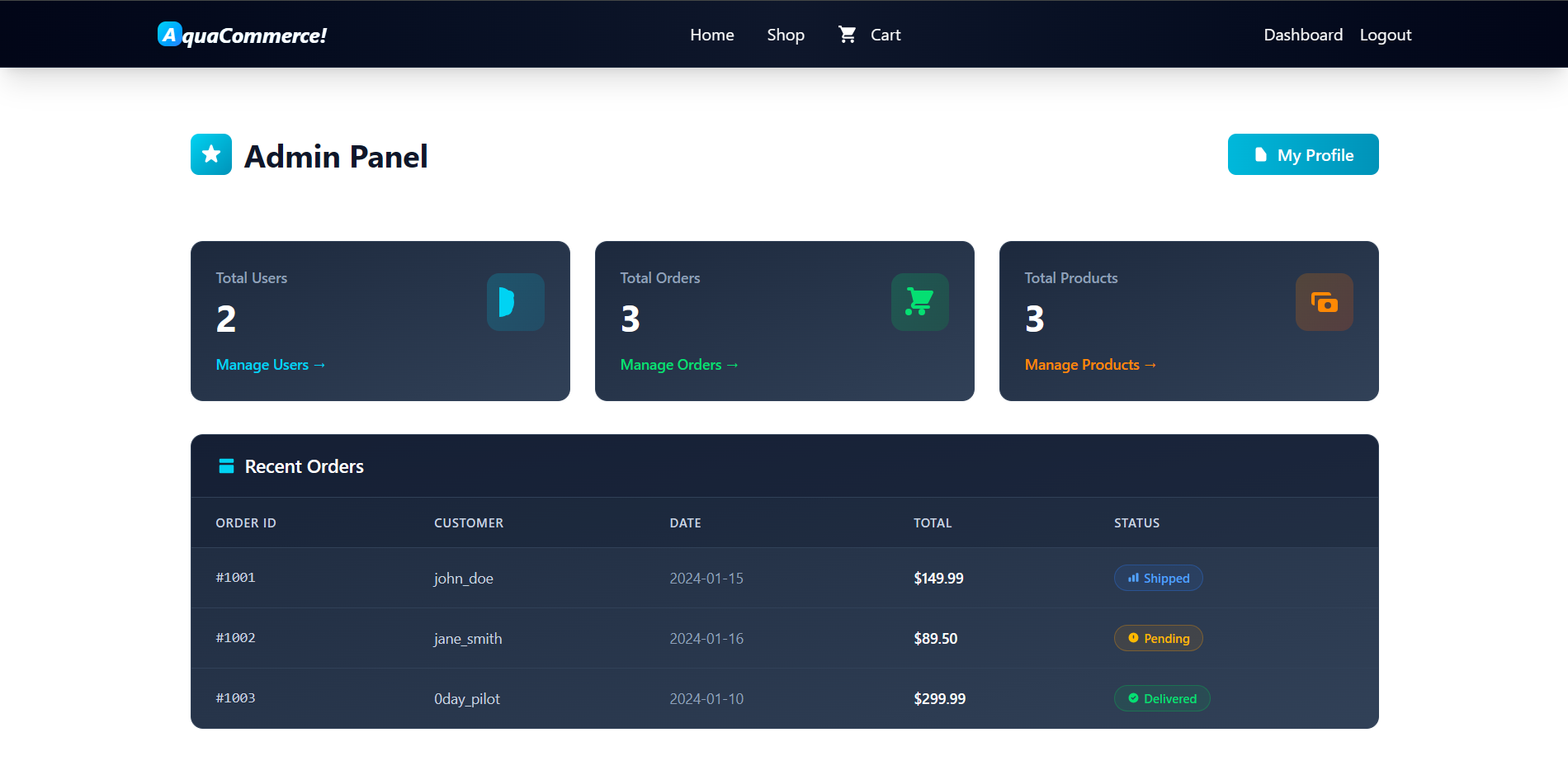Viewport: 1568px width, 761px height.
Task: Select order ID #1001
Action: tap(236, 578)
